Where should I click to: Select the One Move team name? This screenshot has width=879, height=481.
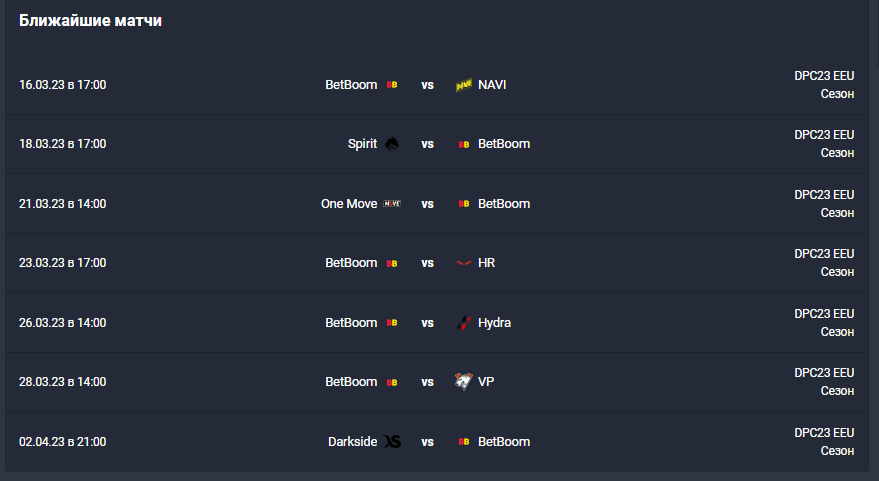[x=349, y=204]
